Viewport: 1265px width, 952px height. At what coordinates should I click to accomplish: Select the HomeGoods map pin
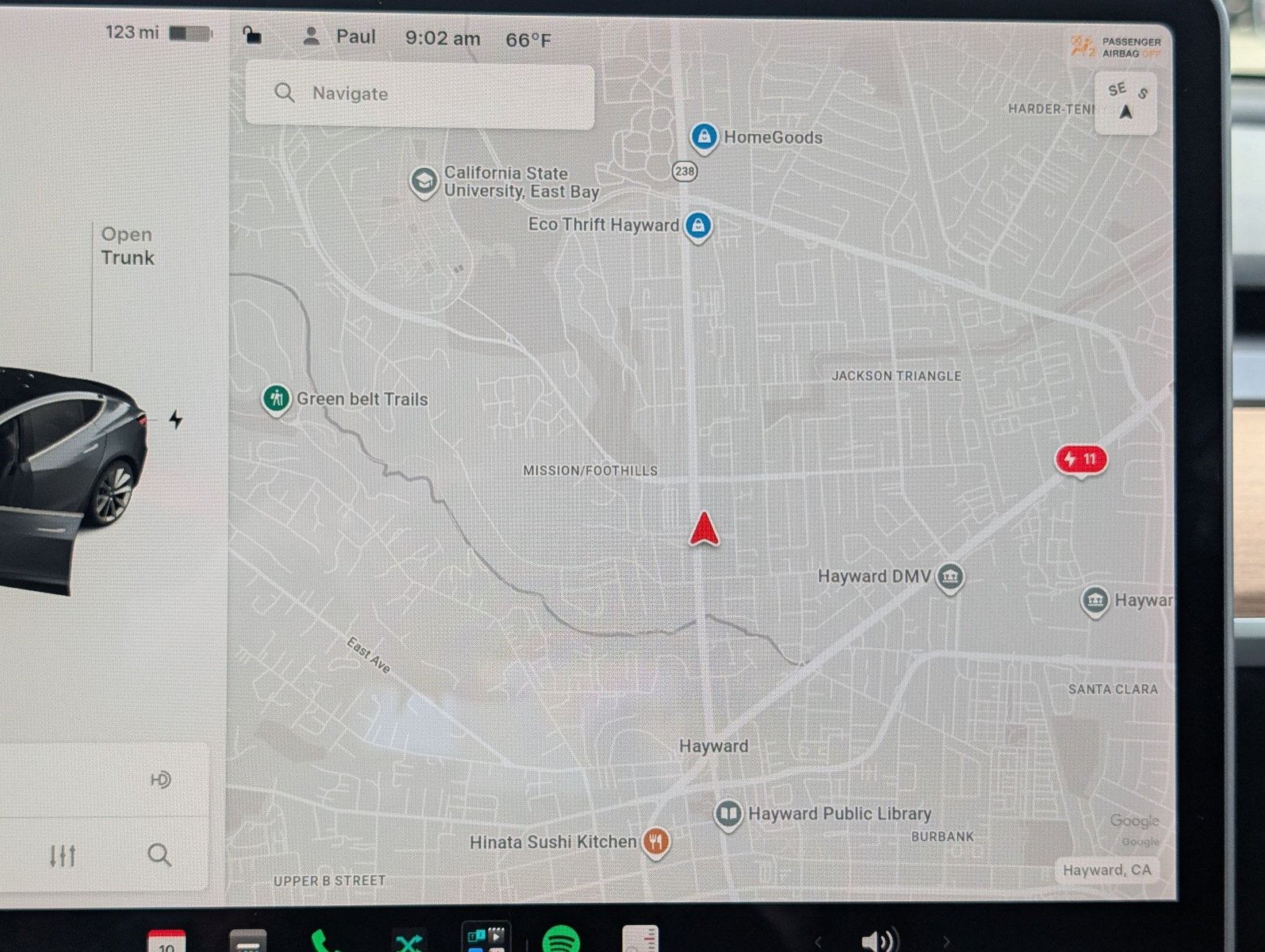click(x=704, y=138)
